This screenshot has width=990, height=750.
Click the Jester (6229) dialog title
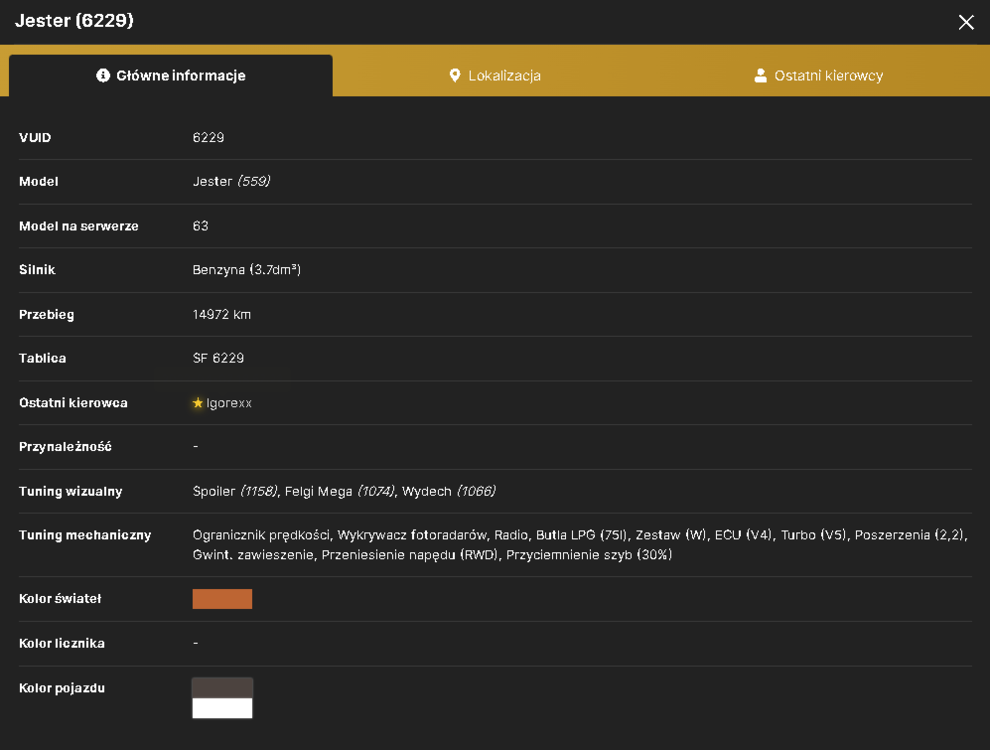tap(75, 21)
